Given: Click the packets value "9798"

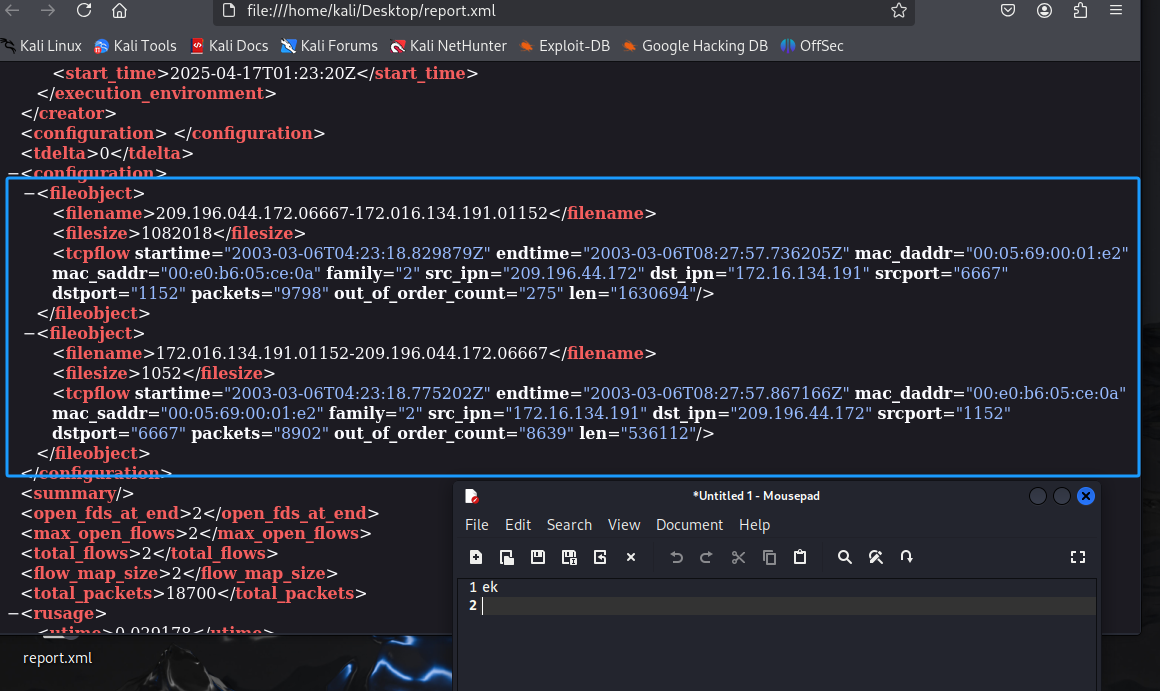Looking at the screenshot, I should click(x=301, y=294).
